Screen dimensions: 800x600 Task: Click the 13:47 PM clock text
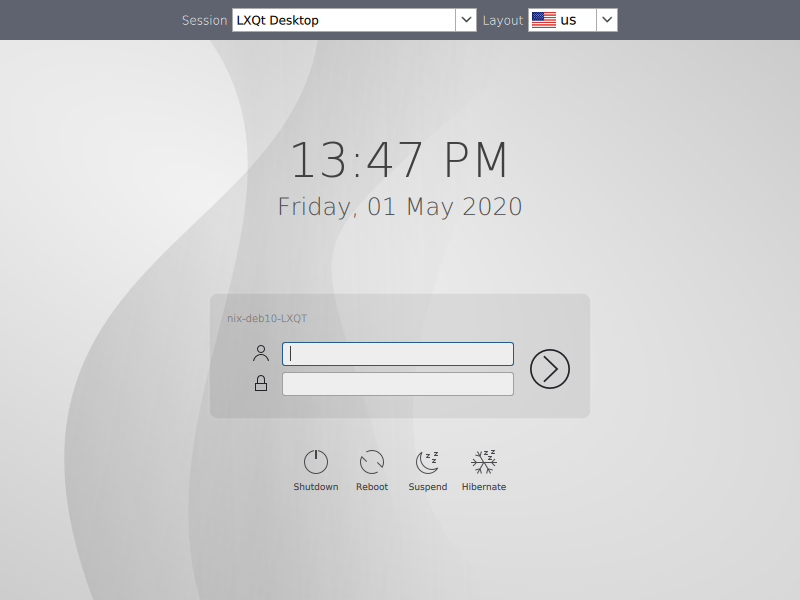pyautogui.click(x=399, y=160)
